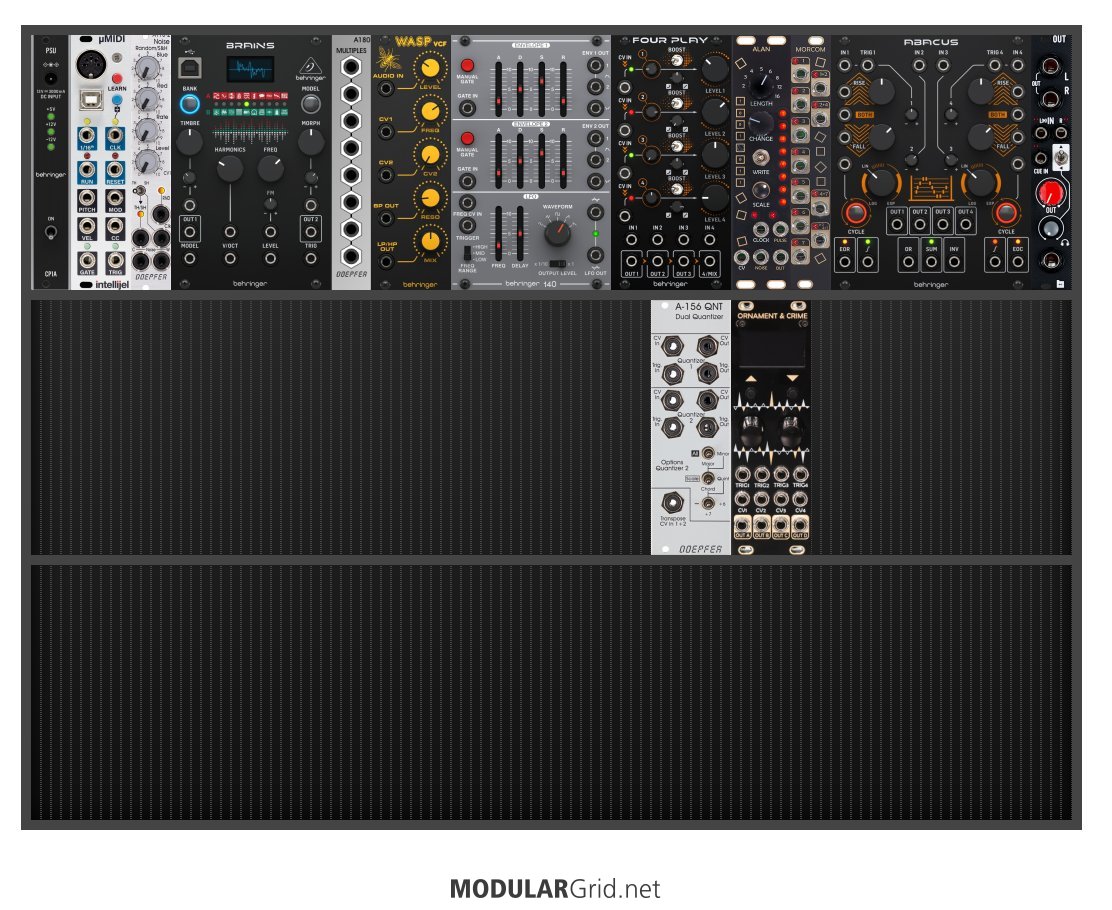Click the CHANCE knob on Alan
Image resolution: width=1112 pixels, height=910 pixels.
[x=761, y=123]
